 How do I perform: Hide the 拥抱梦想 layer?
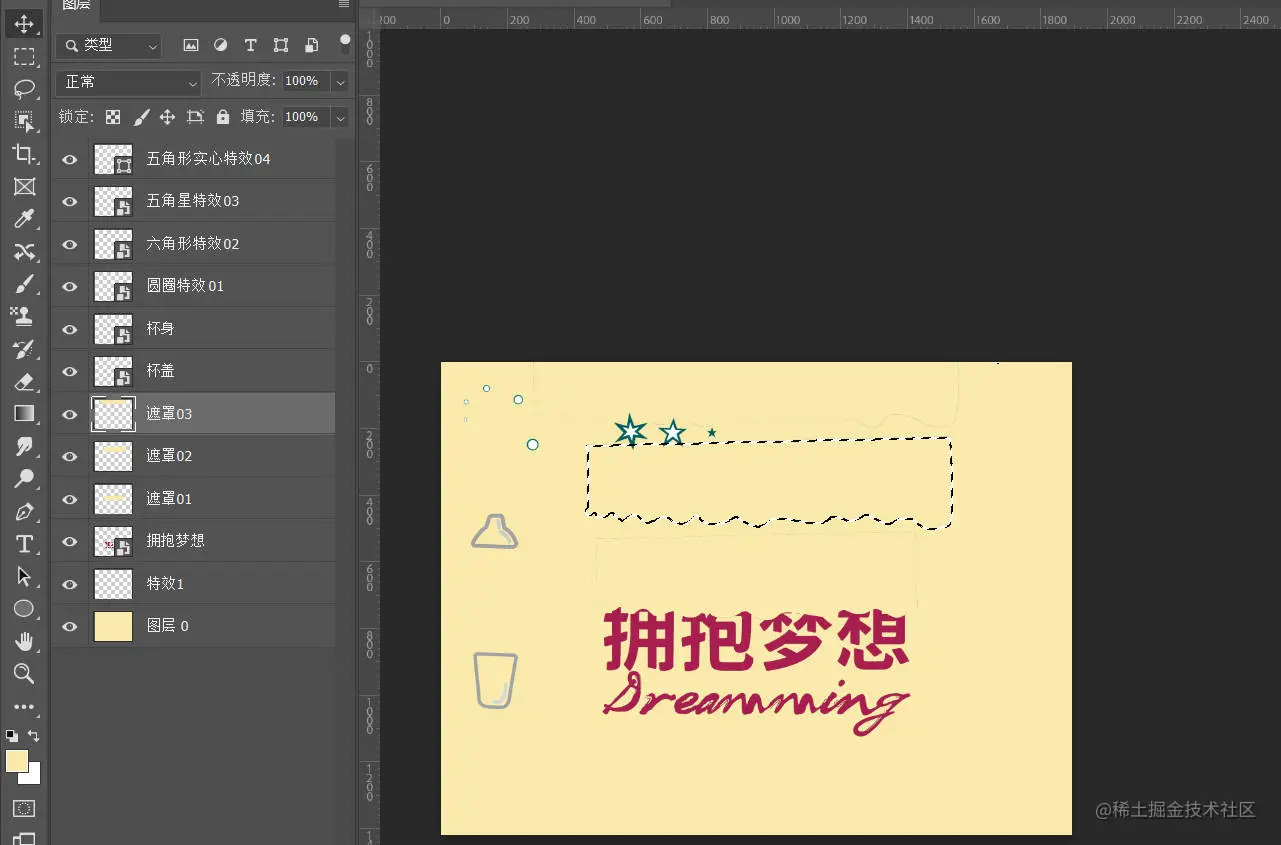click(x=69, y=541)
